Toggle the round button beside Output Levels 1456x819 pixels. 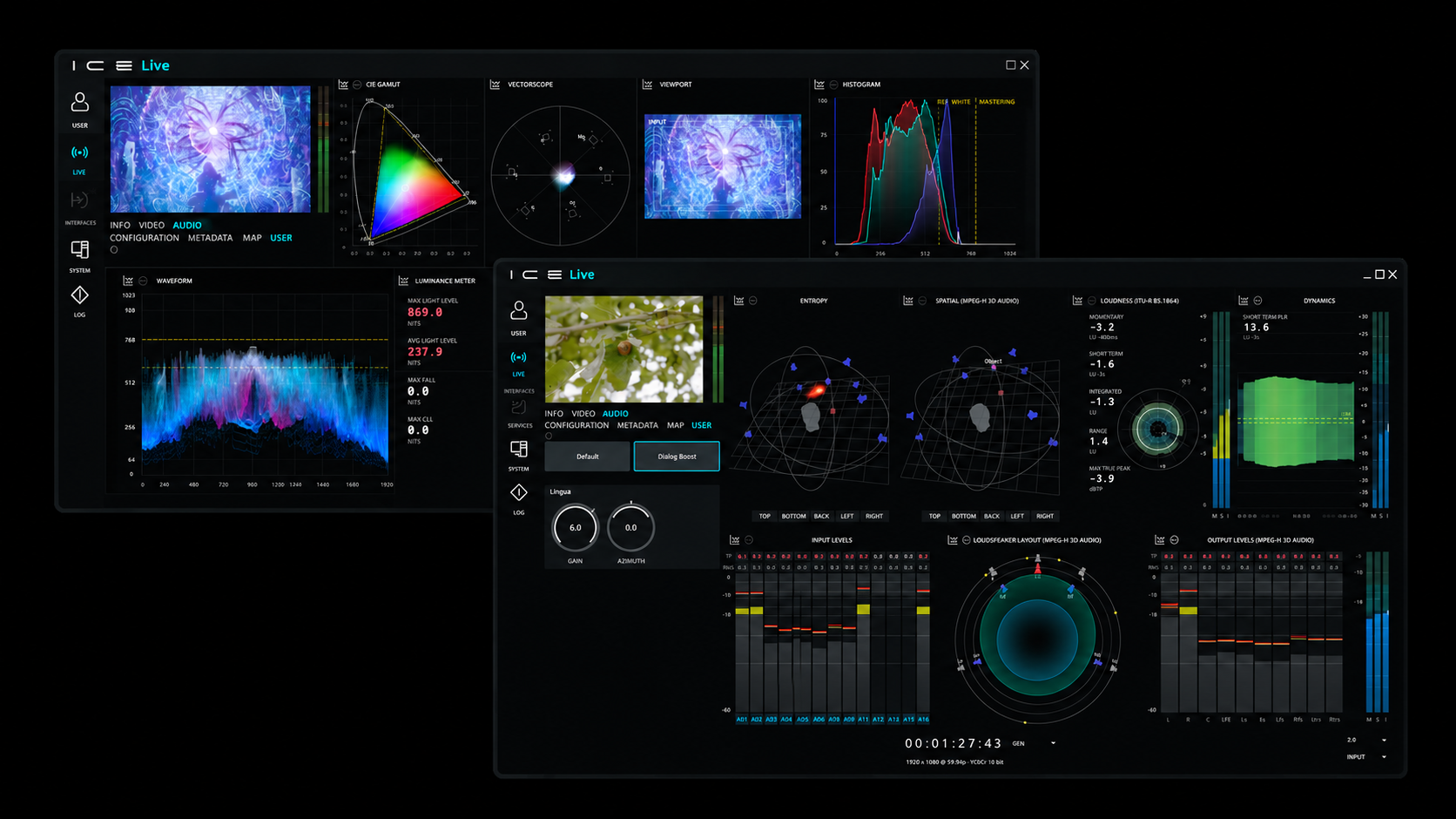point(1174,540)
